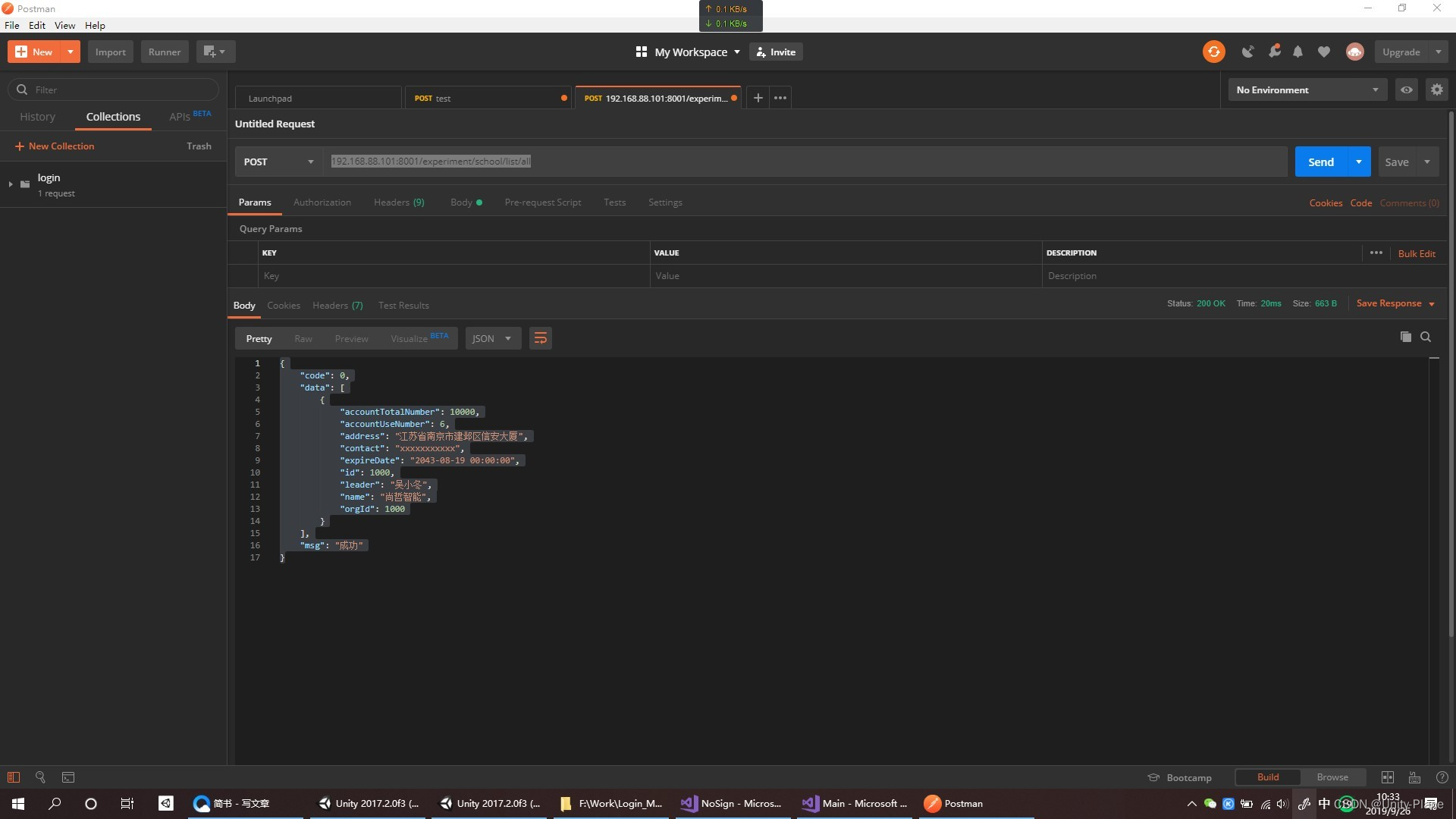Open the wrench settings icon
Viewport: 1456px width, 819px height.
click(x=1274, y=52)
